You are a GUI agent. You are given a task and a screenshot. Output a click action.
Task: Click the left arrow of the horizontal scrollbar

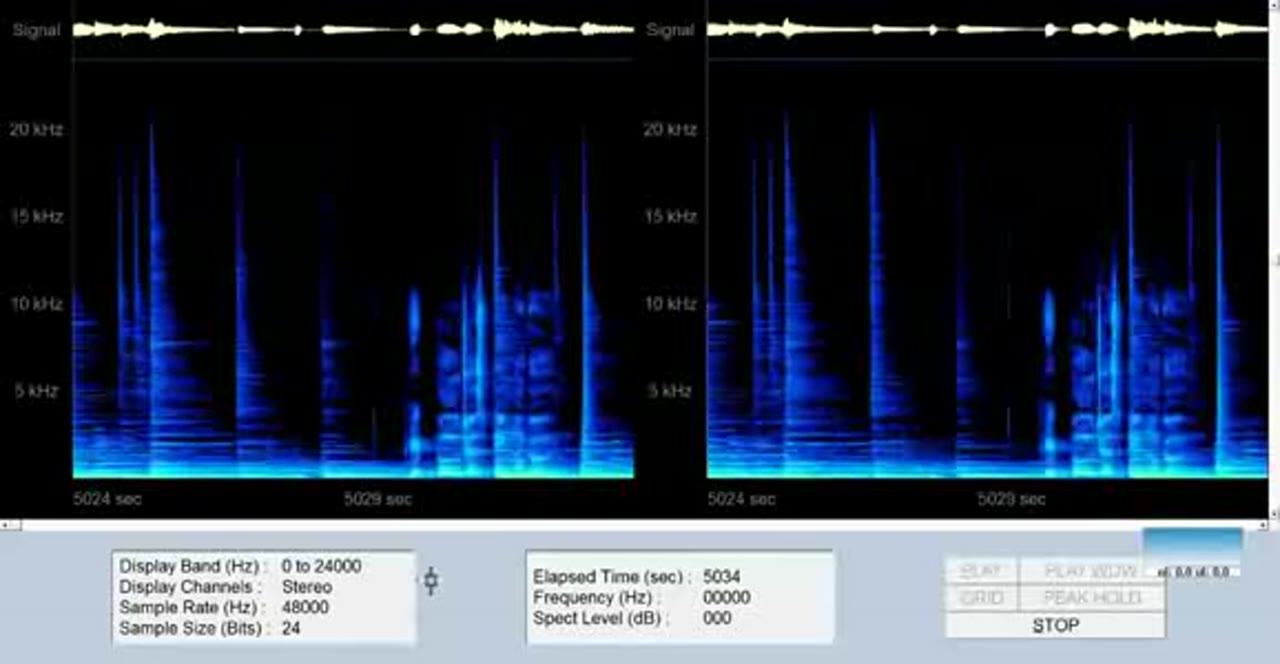(x=5, y=525)
